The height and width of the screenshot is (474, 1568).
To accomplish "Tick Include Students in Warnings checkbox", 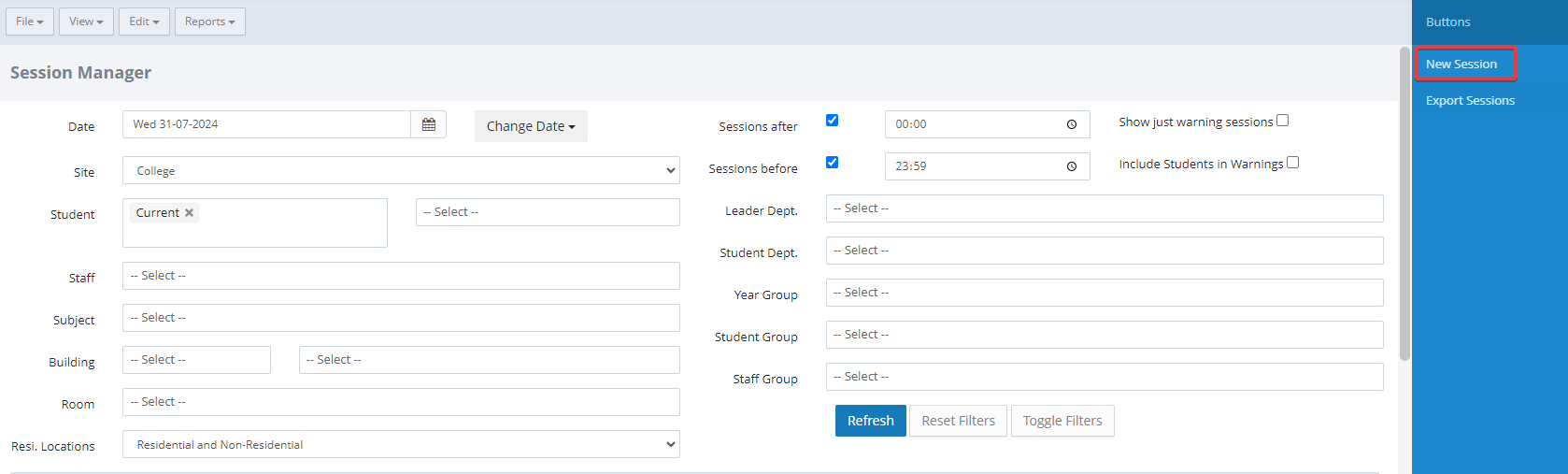I will [x=1293, y=163].
